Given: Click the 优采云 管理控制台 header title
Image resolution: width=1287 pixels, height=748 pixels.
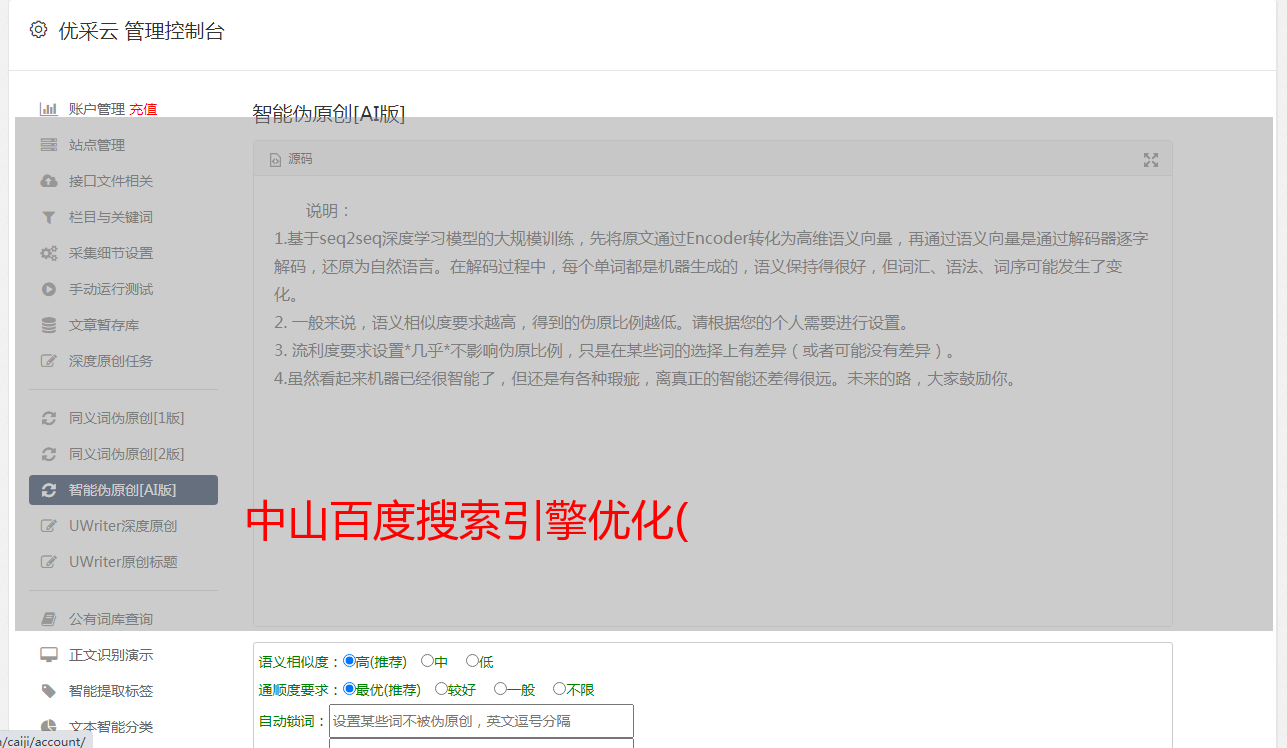Looking at the screenshot, I should pos(141,31).
